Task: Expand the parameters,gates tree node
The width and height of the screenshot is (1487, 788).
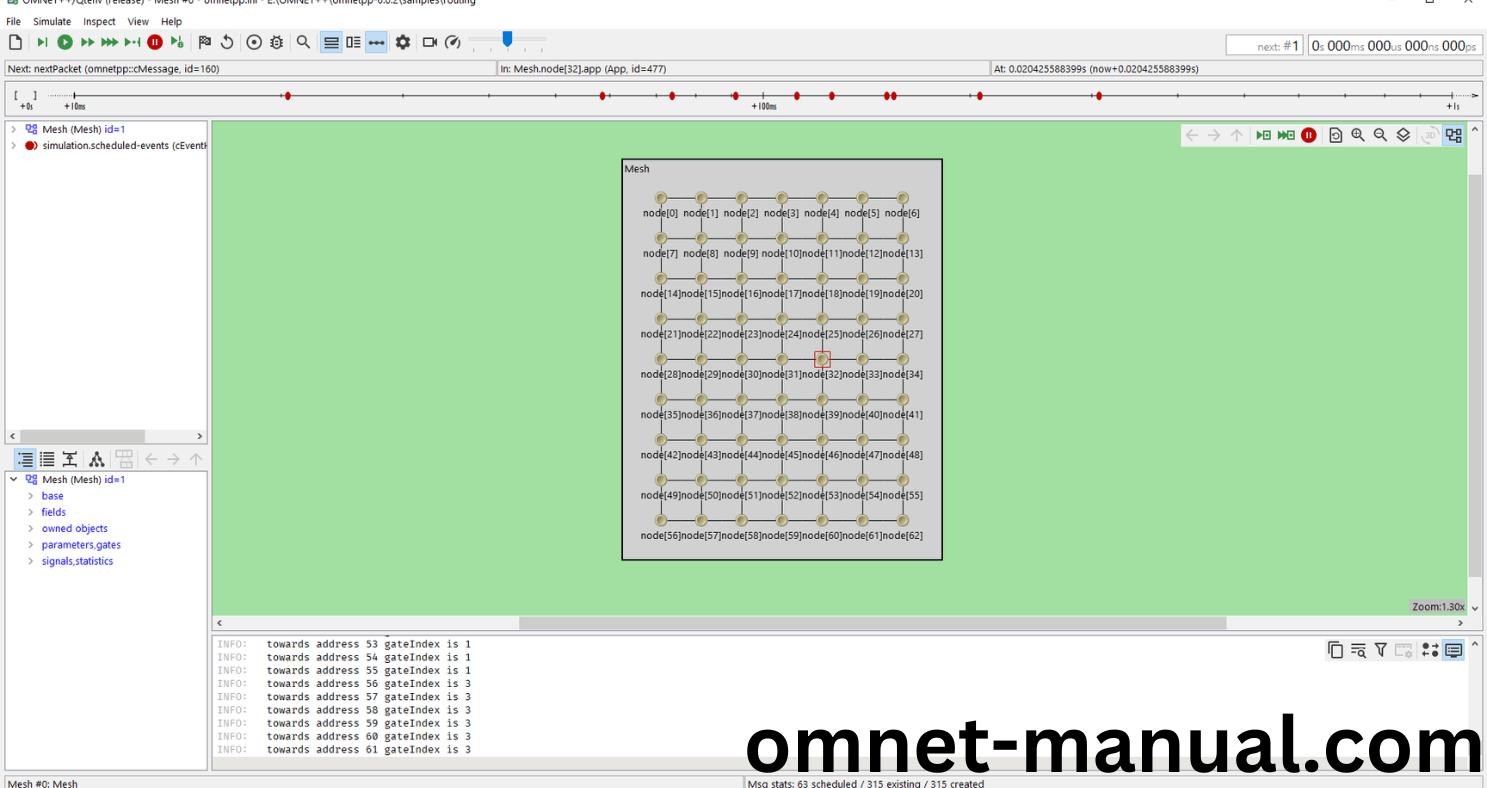Action: click(31, 545)
